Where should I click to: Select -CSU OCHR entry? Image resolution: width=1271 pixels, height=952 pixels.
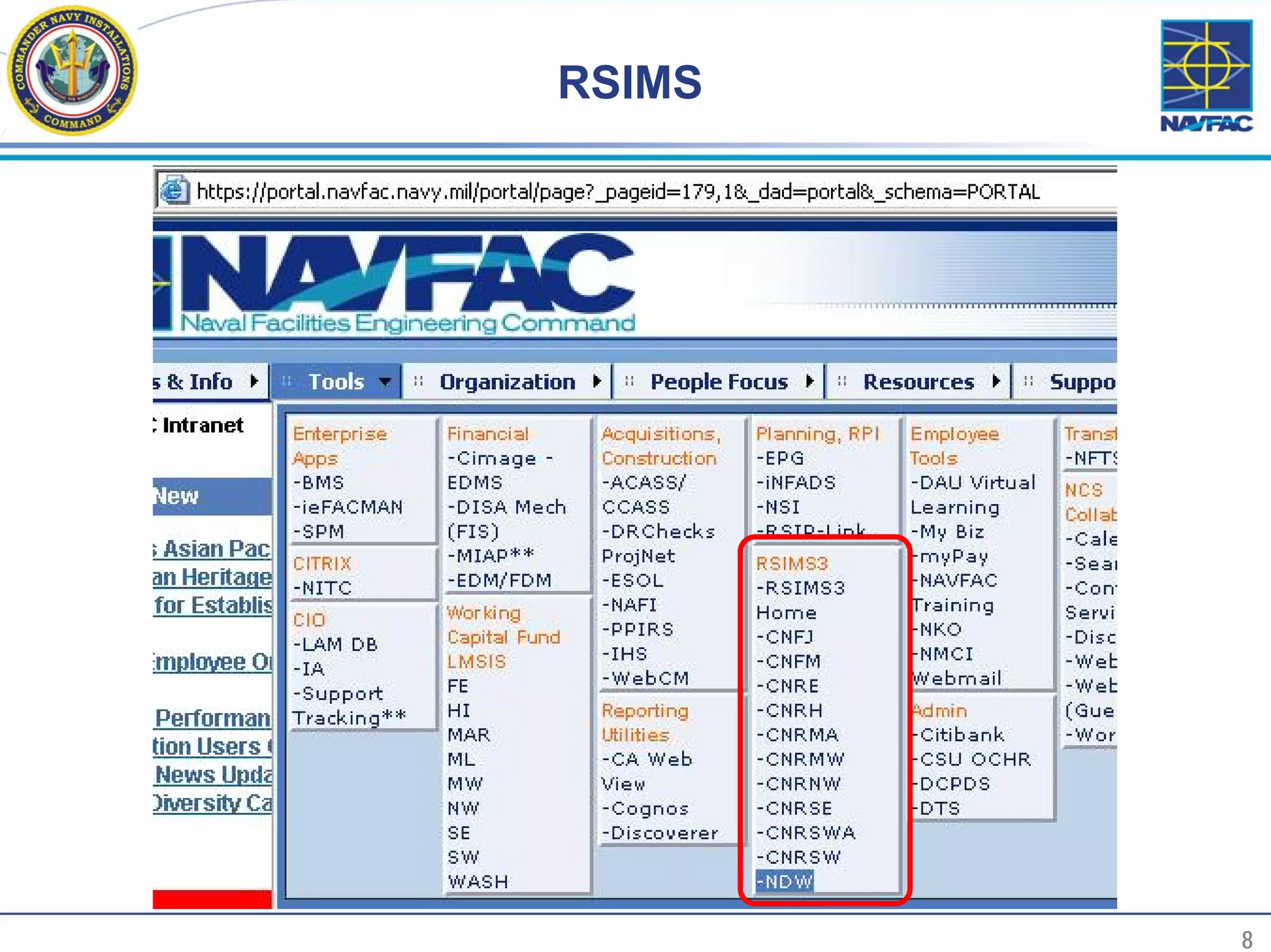[x=971, y=760]
